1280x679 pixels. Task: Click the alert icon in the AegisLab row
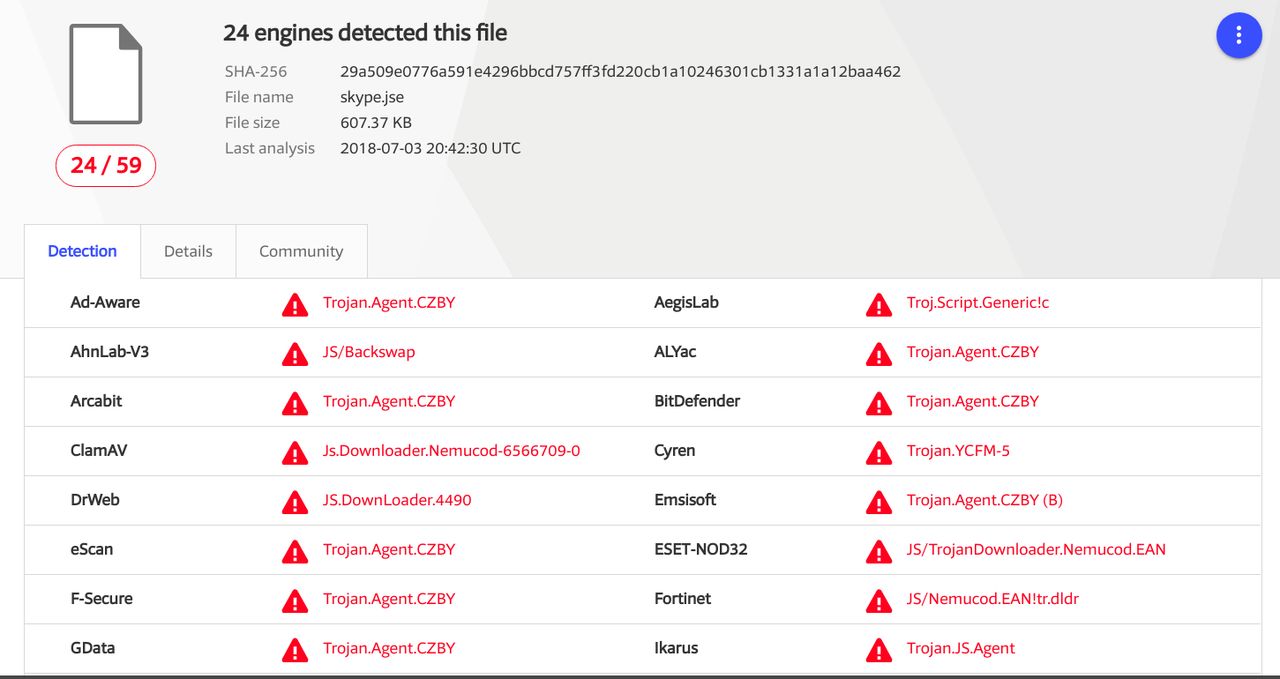[x=879, y=304]
